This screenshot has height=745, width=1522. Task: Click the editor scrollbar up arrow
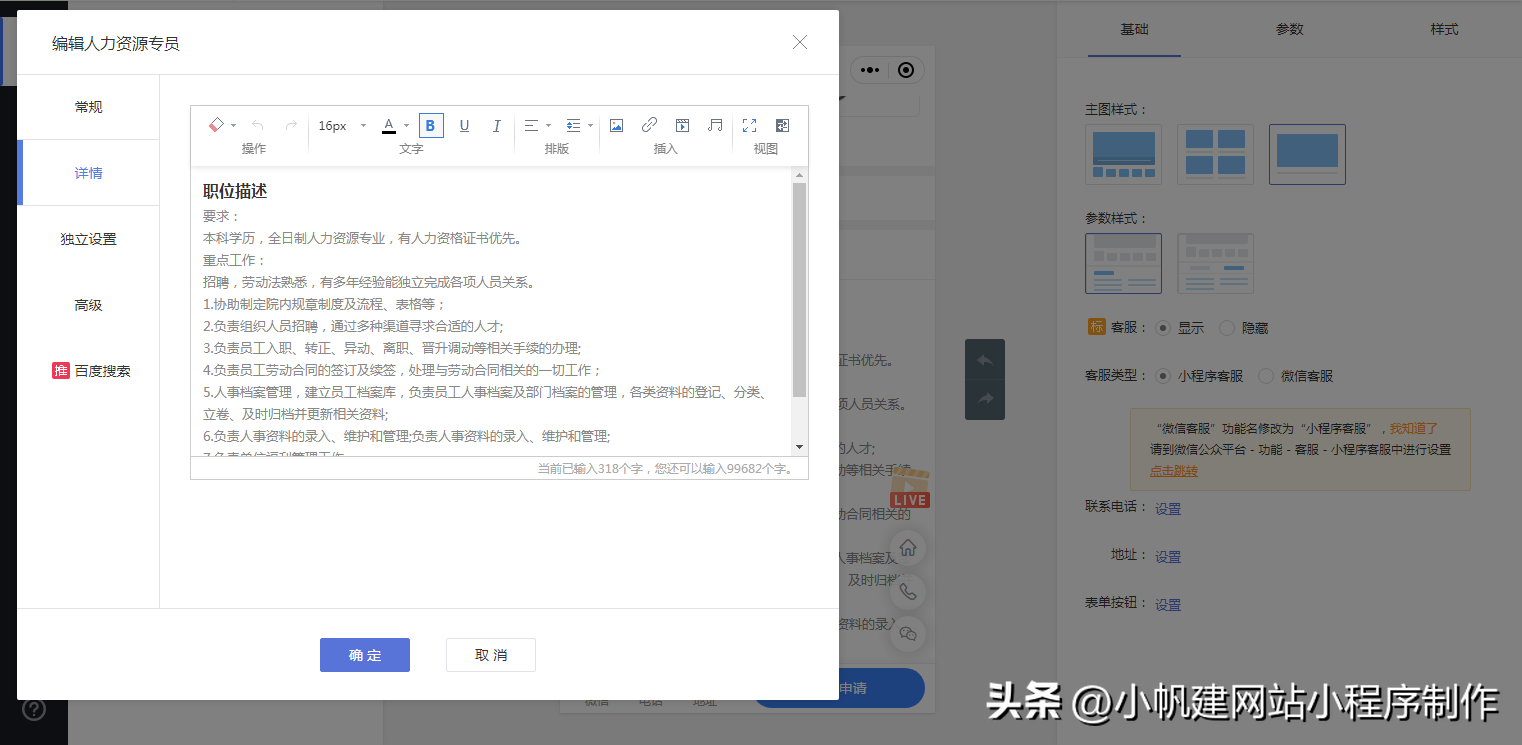[x=799, y=174]
